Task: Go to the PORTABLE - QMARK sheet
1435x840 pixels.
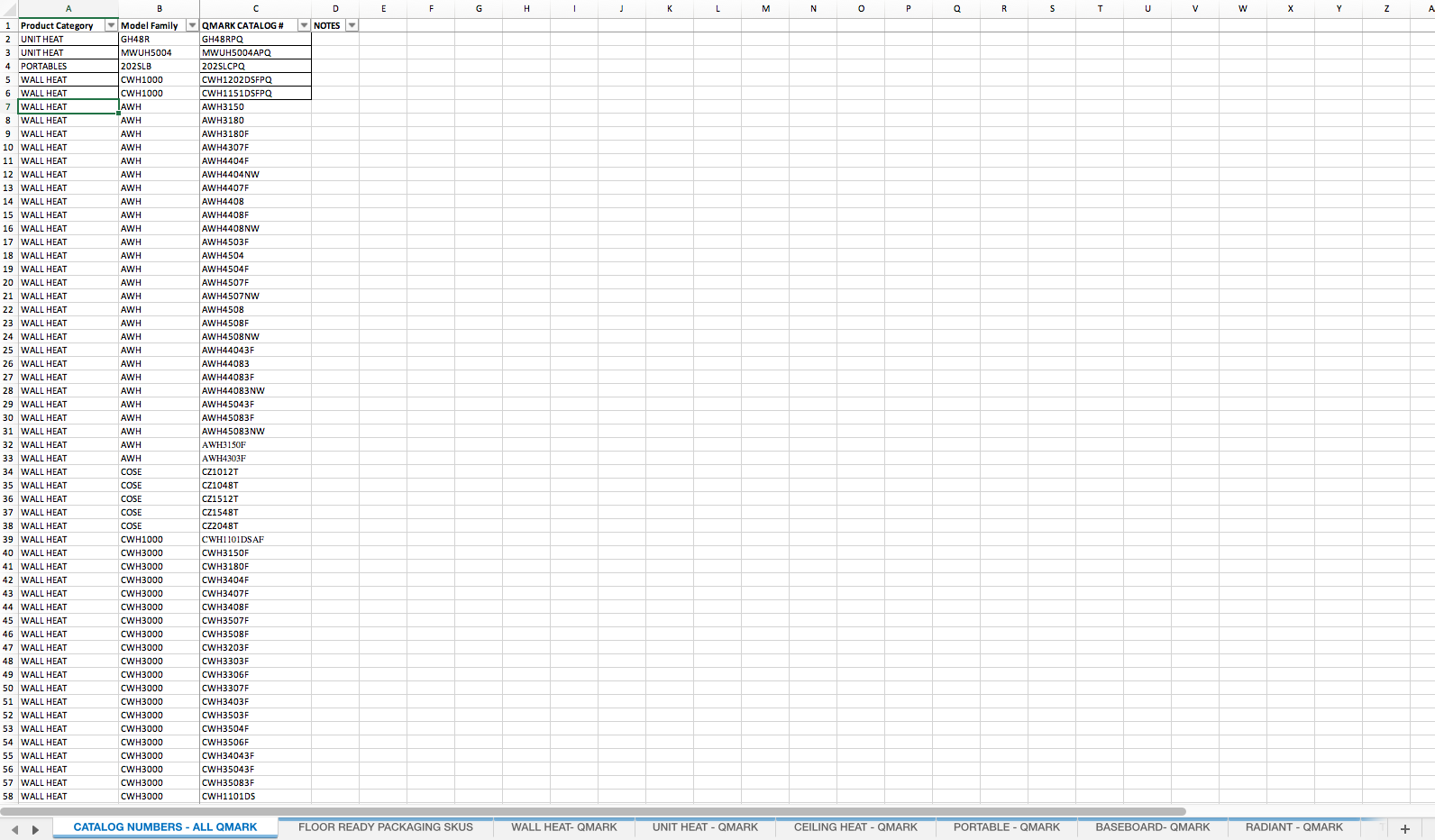Action: (1007, 827)
